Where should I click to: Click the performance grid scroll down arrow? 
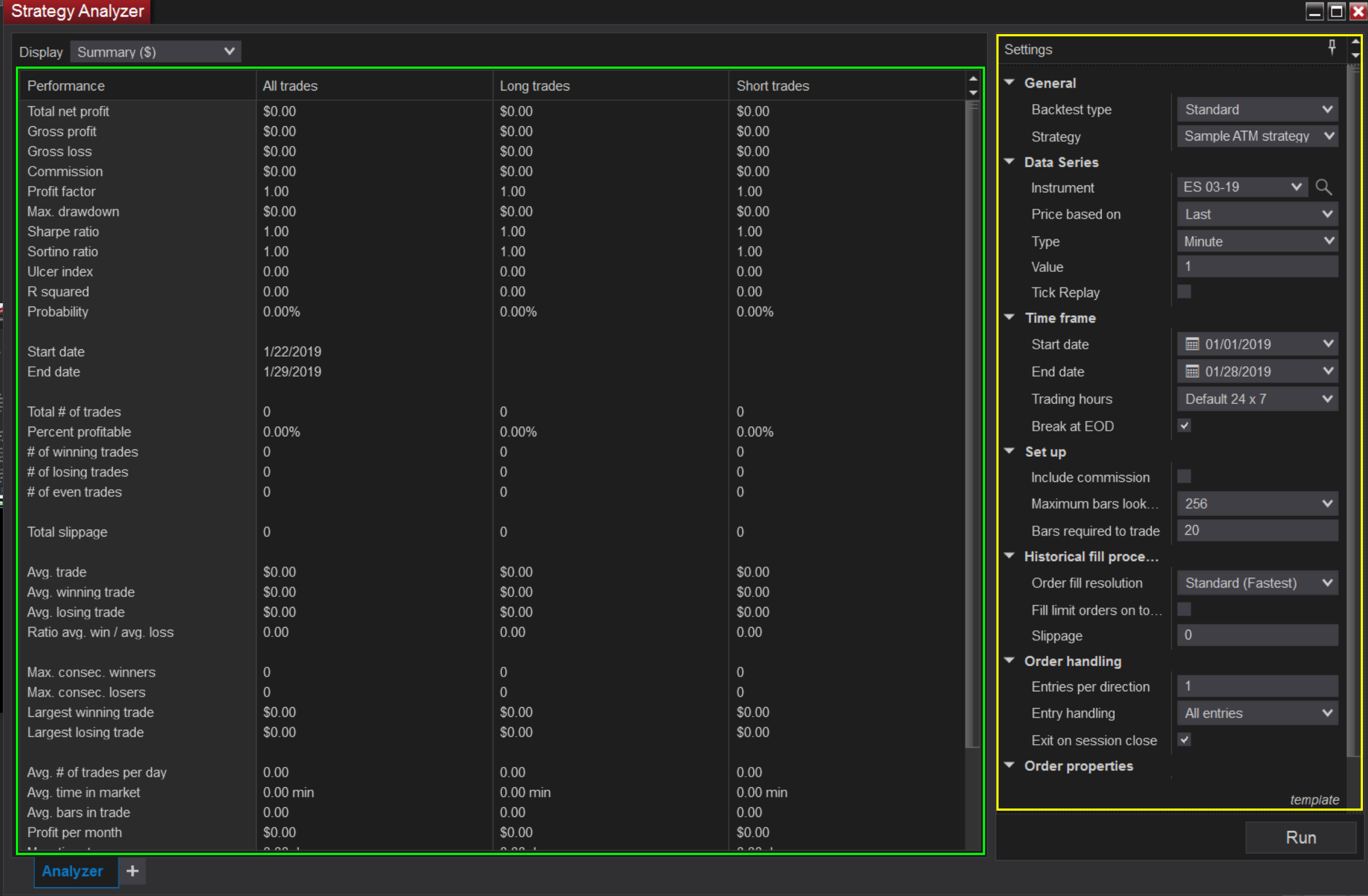click(x=973, y=93)
